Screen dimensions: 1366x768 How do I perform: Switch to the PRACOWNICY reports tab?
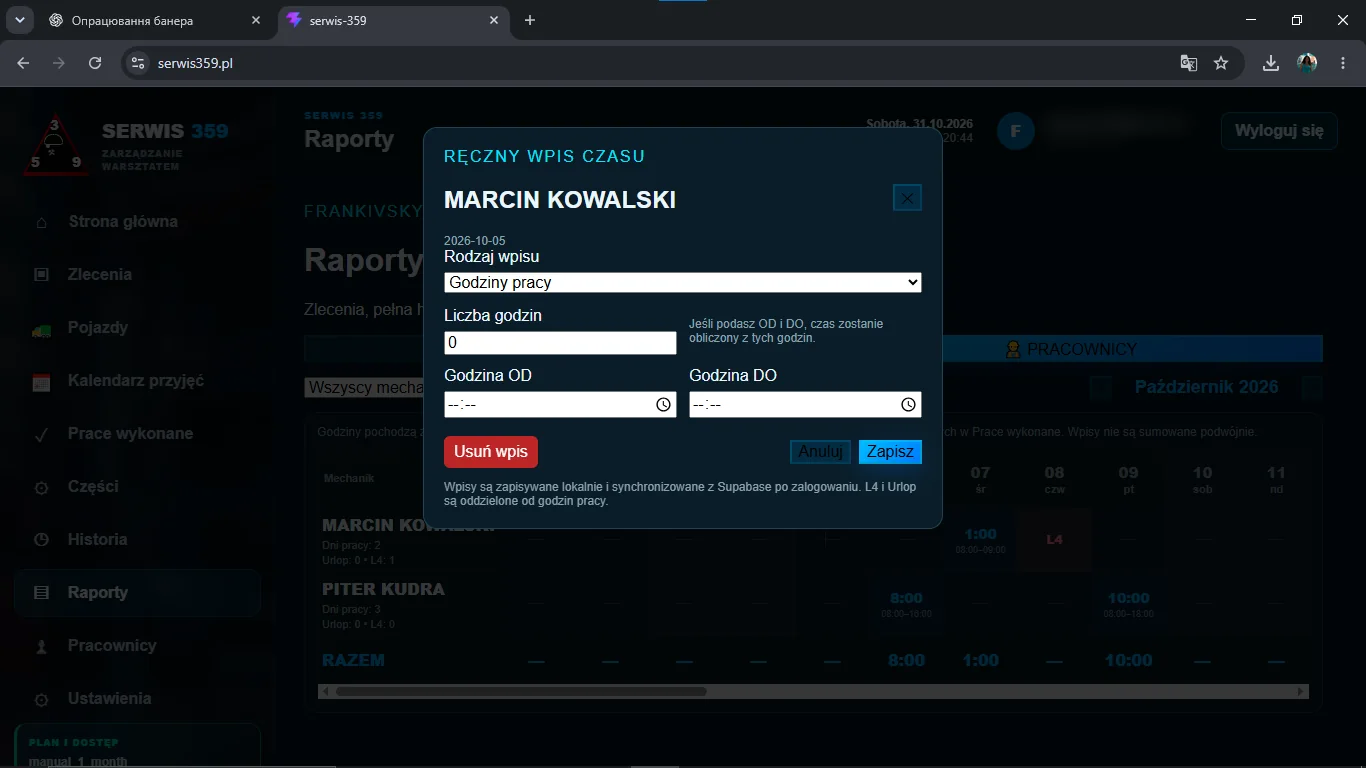(x=1070, y=349)
